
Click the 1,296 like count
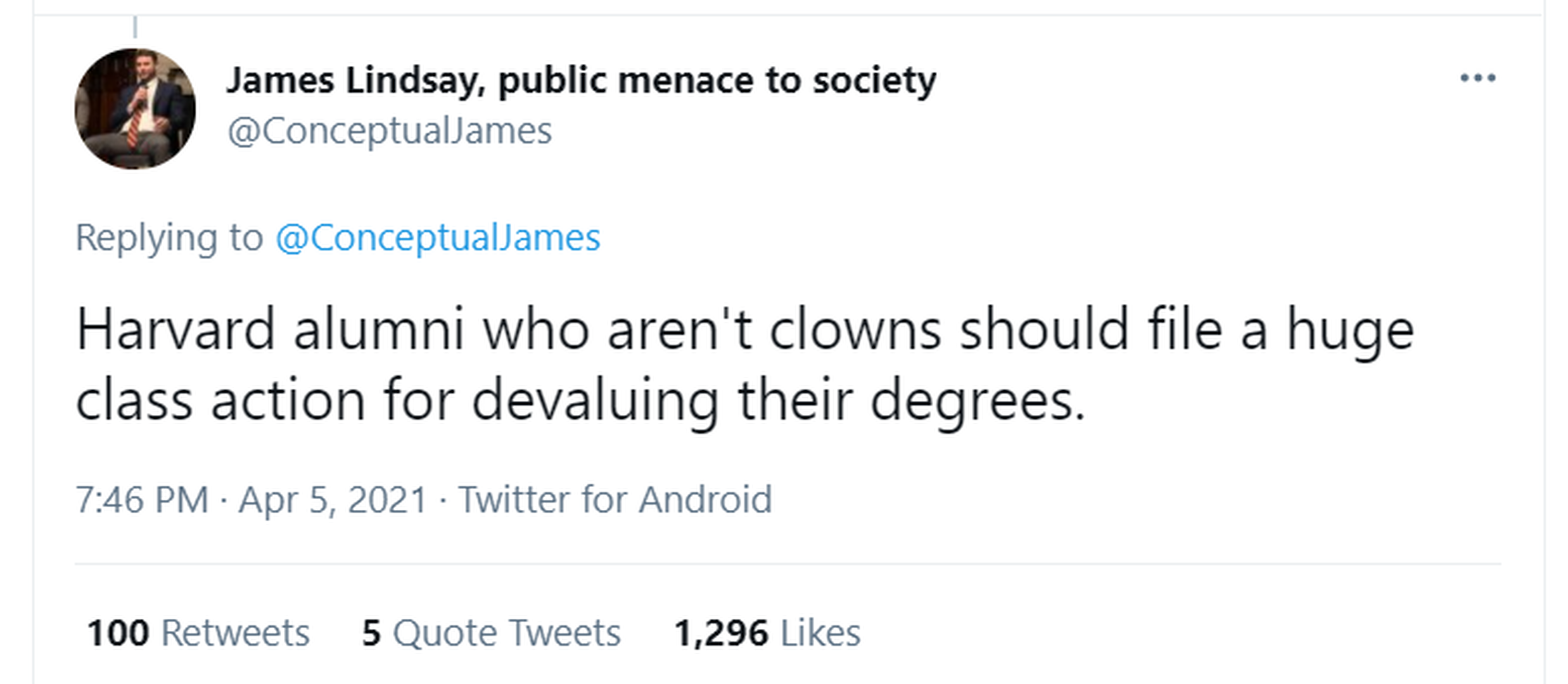pos(721,633)
